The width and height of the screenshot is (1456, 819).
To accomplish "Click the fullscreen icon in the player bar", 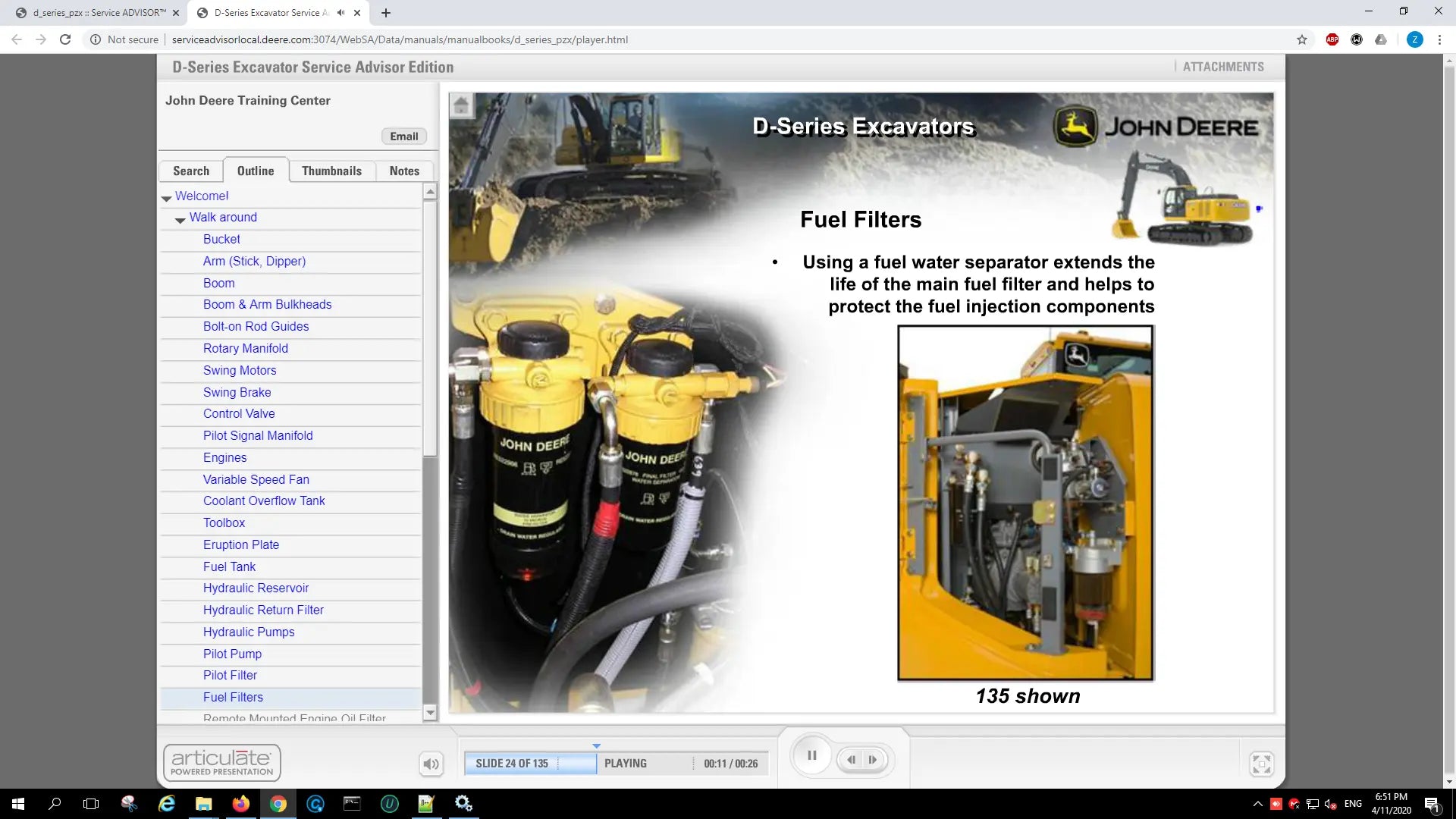I will click(1261, 764).
